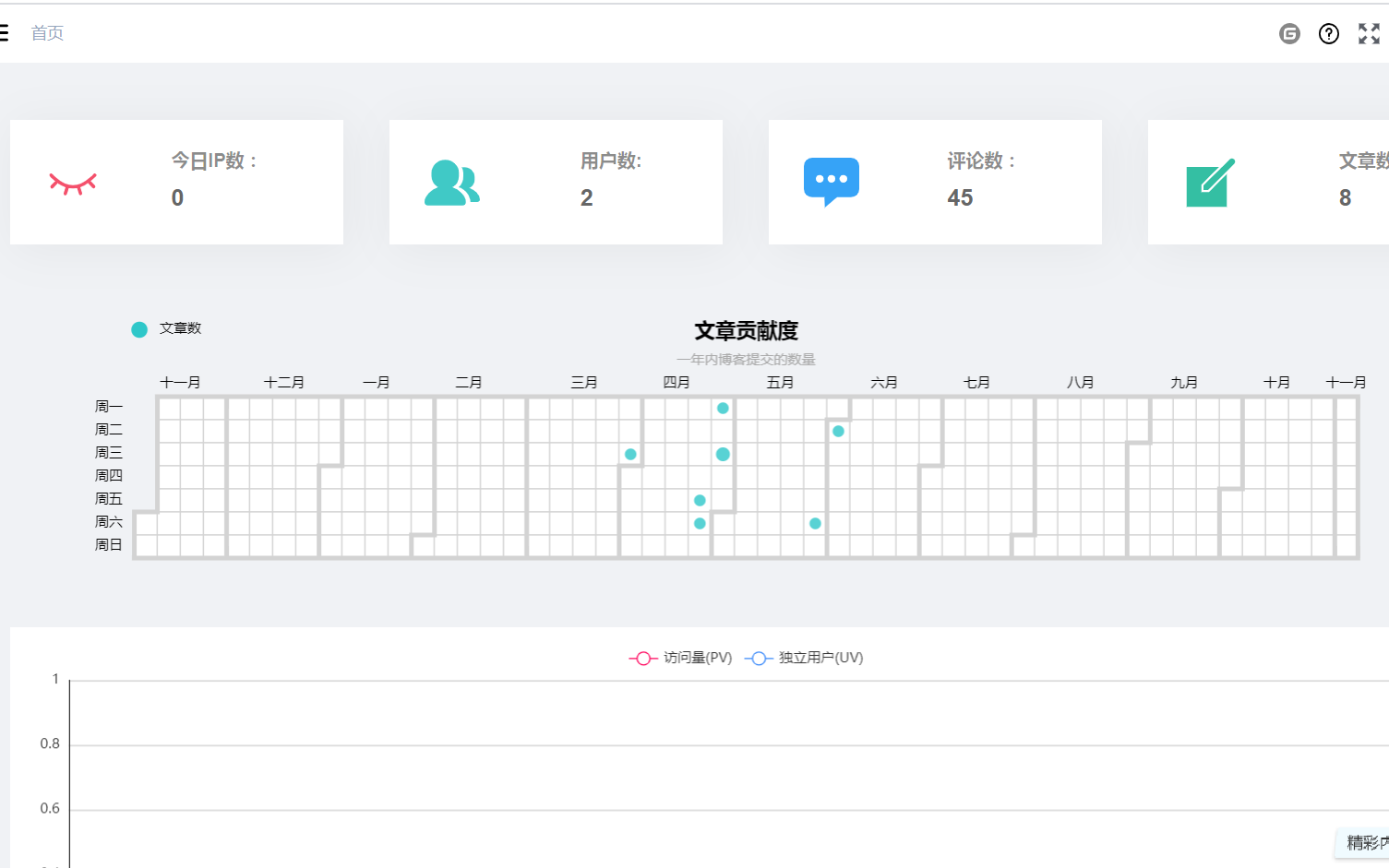Toggle the 文章数 legend on contribution chart

[166, 328]
